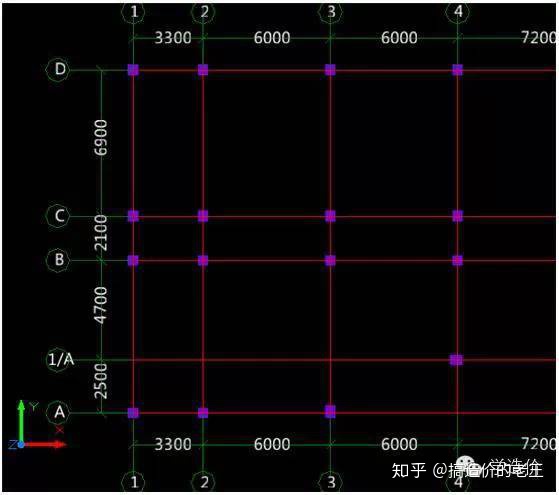Screen dimensions: 559x495
Task: Select the column at axis 1/A and 4
Action: (457, 360)
